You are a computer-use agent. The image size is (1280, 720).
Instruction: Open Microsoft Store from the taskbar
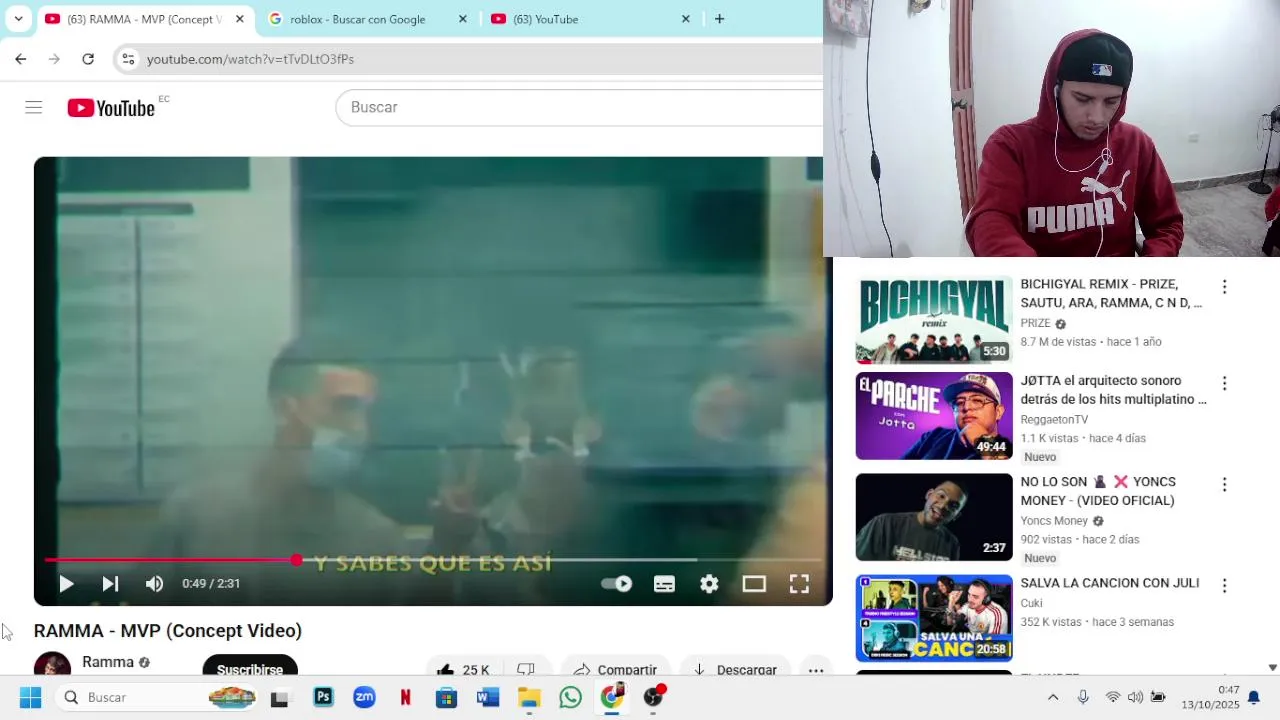[446, 697]
